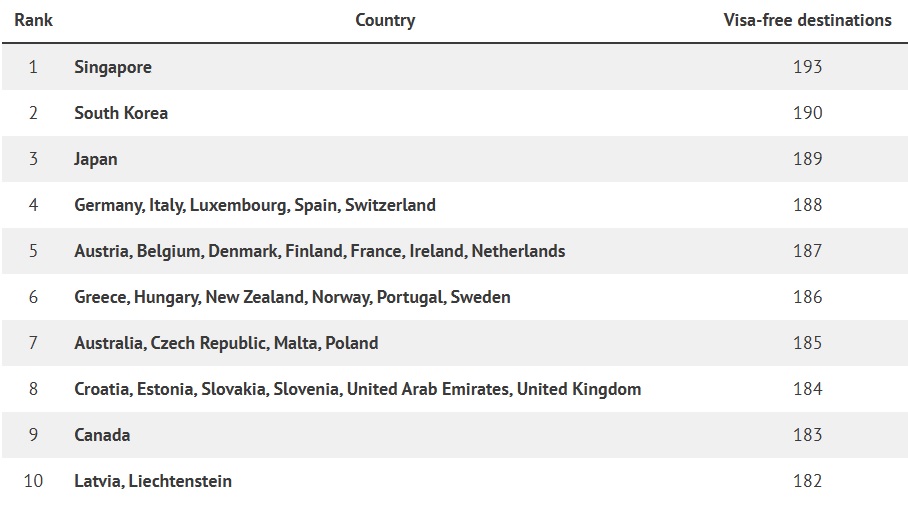
Task: Select the Canada country entry
Action: (102, 435)
